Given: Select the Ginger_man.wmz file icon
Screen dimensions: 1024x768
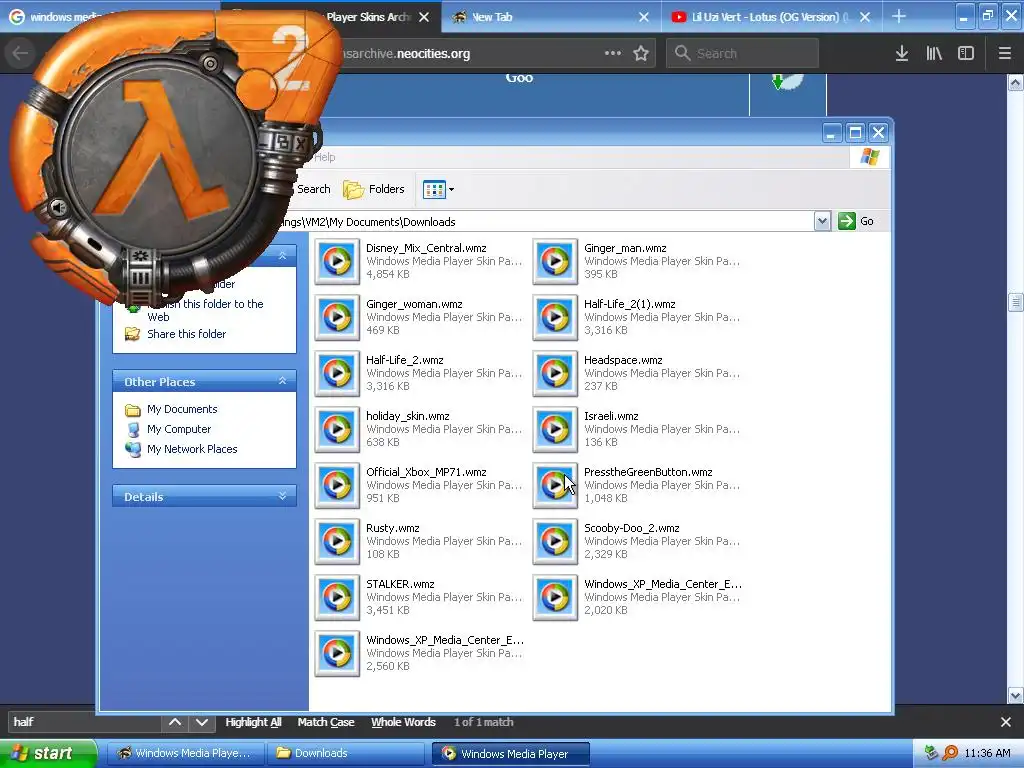Looking at the screenshot, I should pyautogui.click(x=555, y=261).
